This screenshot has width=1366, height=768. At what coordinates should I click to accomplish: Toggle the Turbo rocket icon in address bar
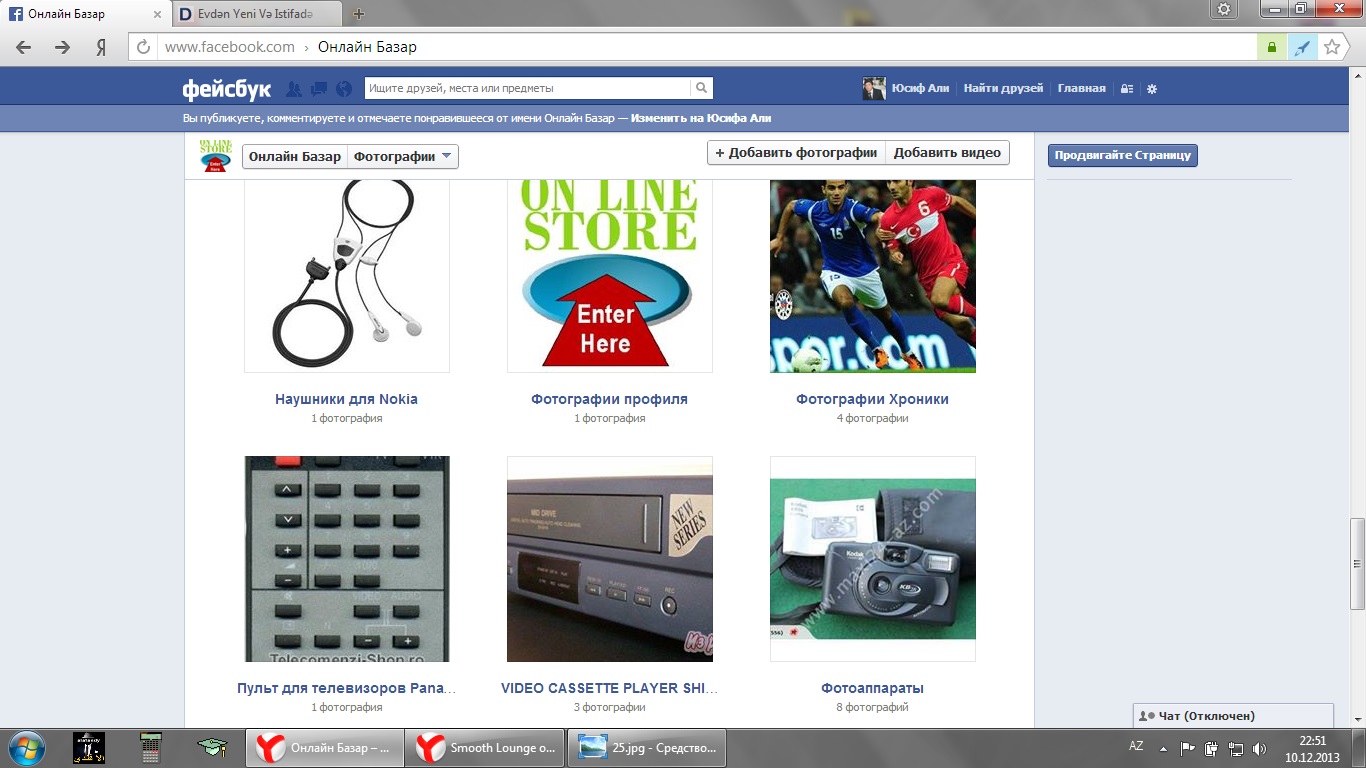click(1301, 47)
